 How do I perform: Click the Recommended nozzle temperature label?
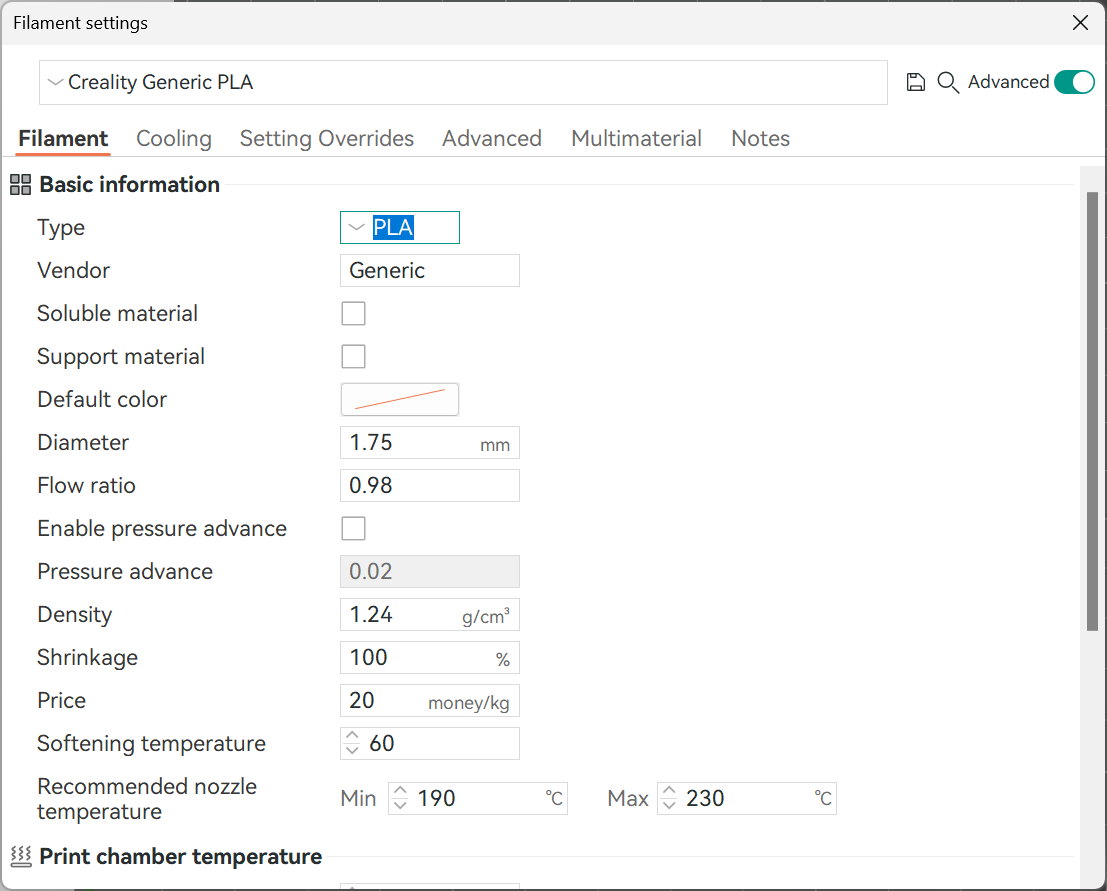[147, 799]
